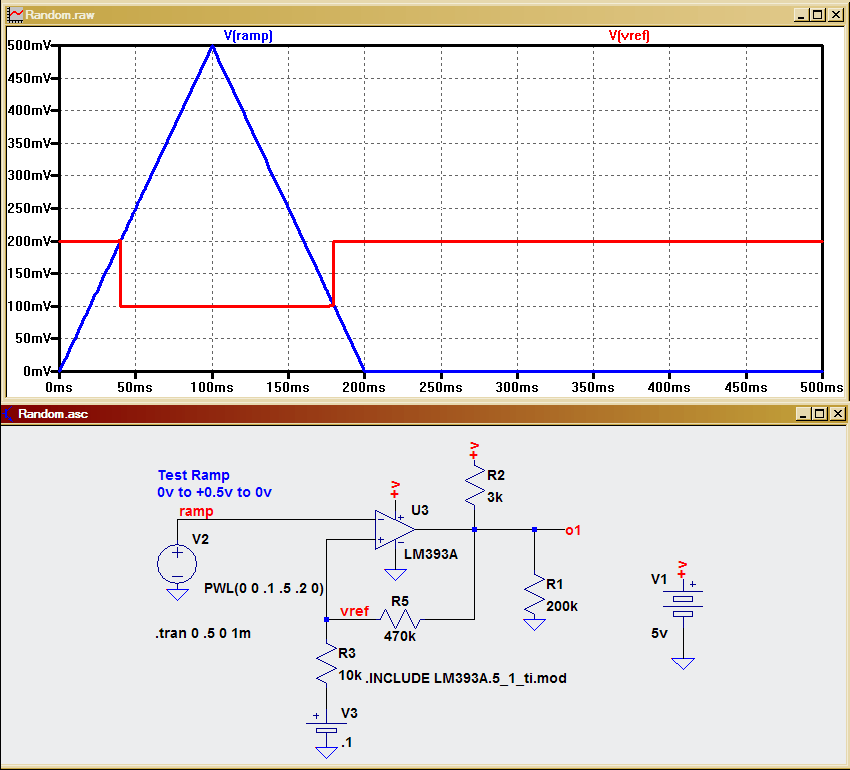The image size is (850, 770).
Task: Click the ground symbol under resistor R1
Action: 535,625
